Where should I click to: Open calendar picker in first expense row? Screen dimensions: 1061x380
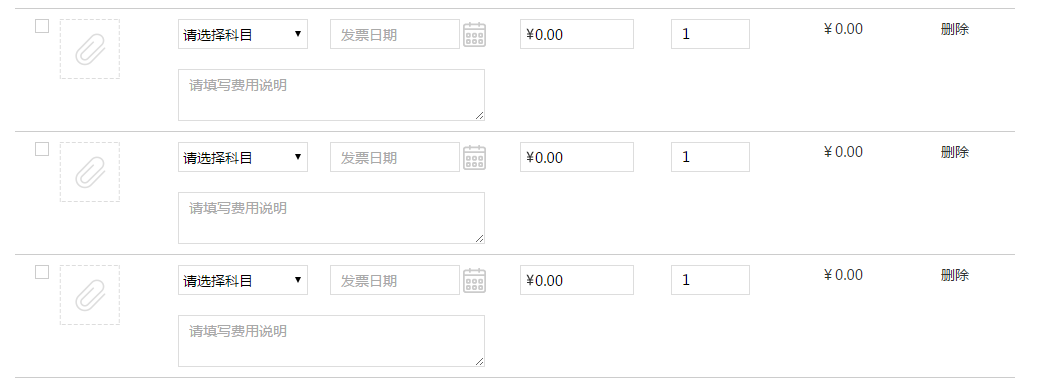point(474,34)
